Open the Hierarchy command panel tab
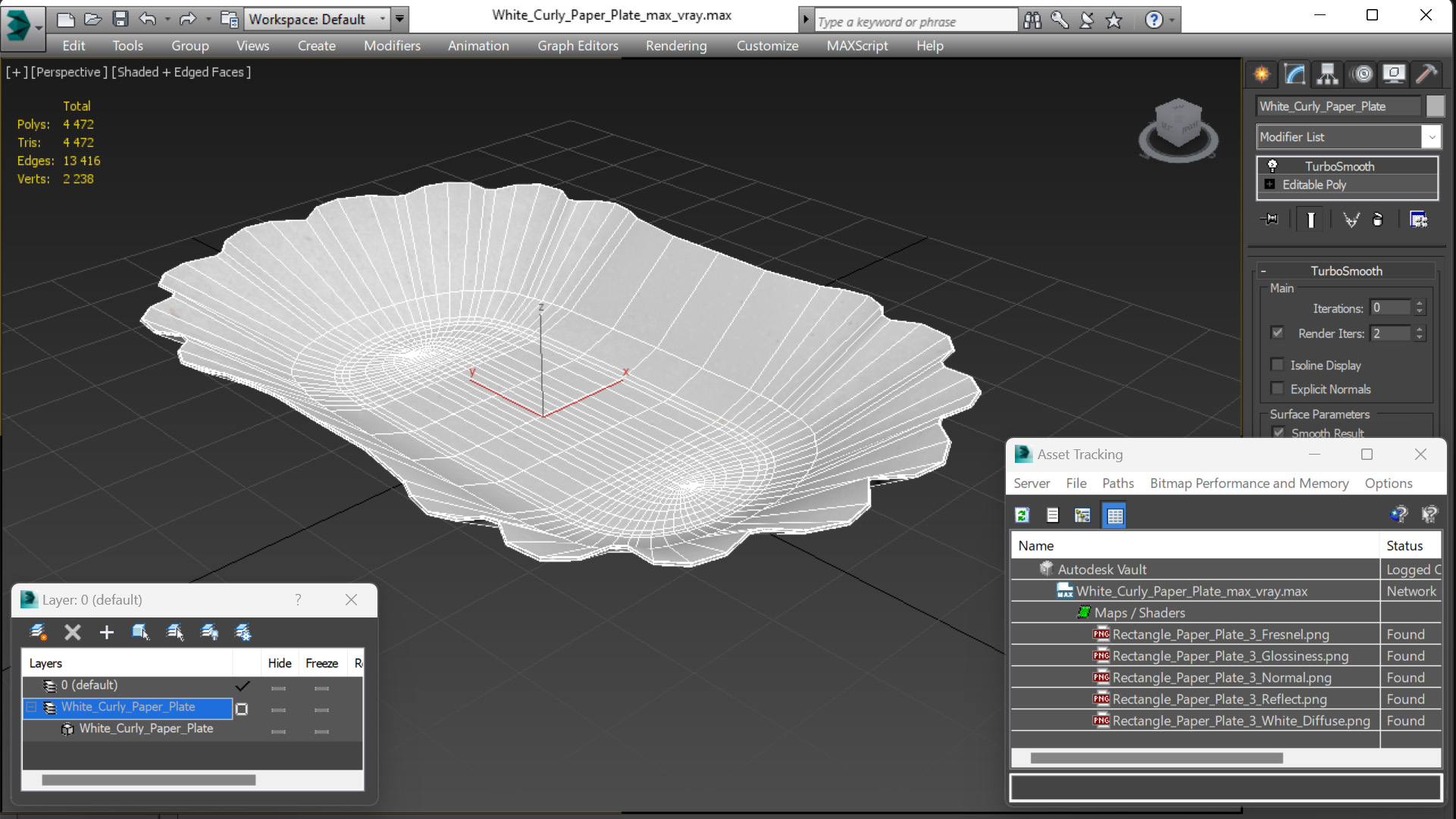This screenshot has width=1456, height=819. click(1327, 73)
